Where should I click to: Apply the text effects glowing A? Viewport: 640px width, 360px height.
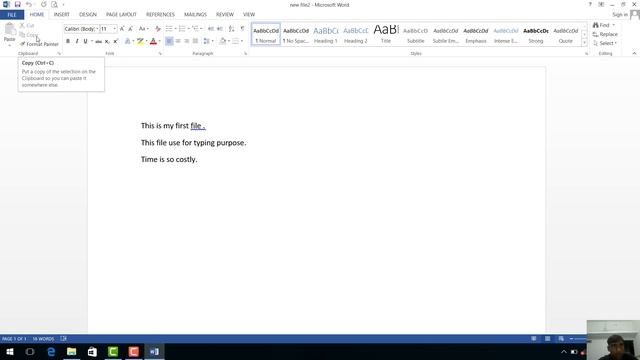[127, 41]
